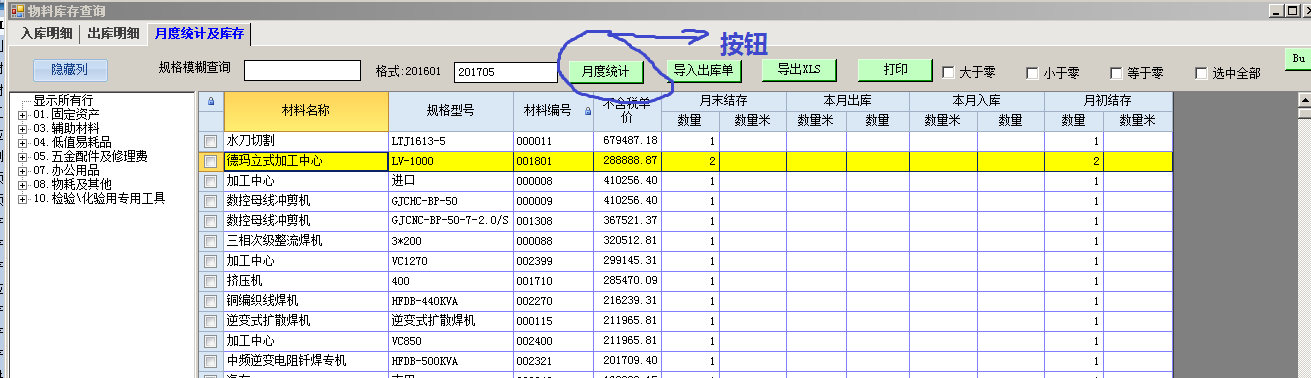This screenshot has height=378, width=1311.
Task: Check the box beside 三相次级整流焊机
Action: pyautogui.click(x=211, y=241)
